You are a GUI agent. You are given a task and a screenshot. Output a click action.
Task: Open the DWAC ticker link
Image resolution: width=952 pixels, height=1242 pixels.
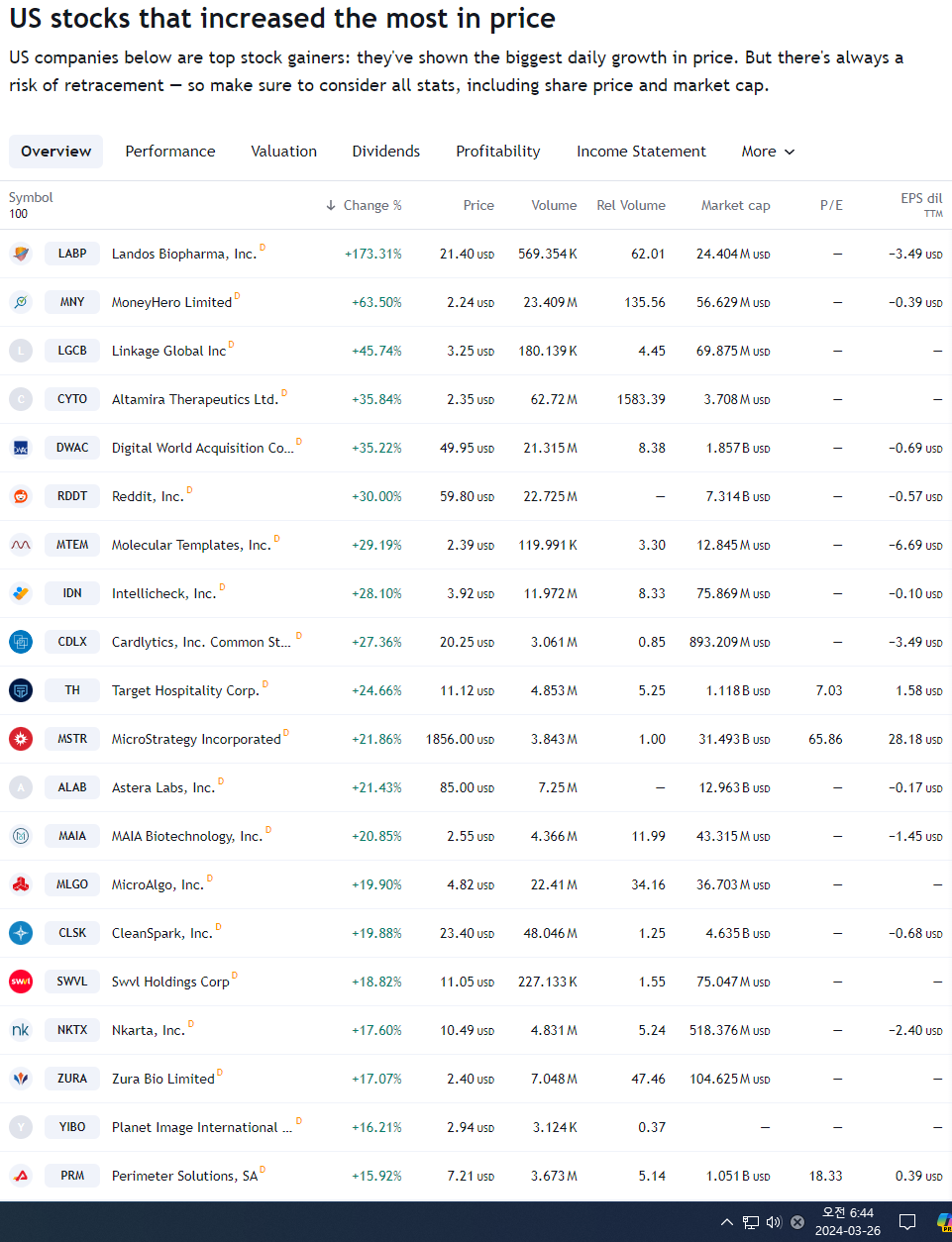coord(72,448)
